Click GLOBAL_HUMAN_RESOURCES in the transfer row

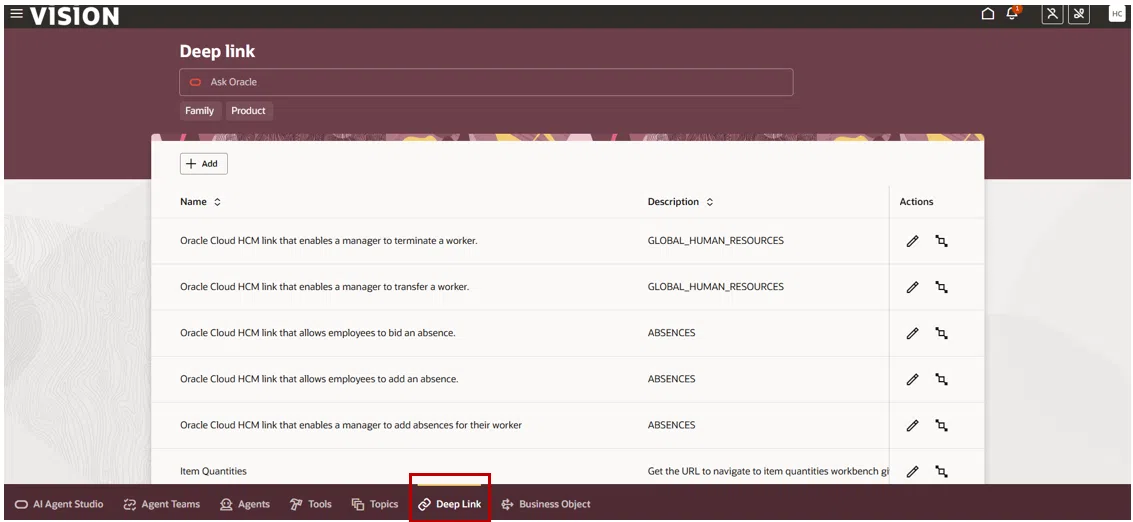(715, 287)
